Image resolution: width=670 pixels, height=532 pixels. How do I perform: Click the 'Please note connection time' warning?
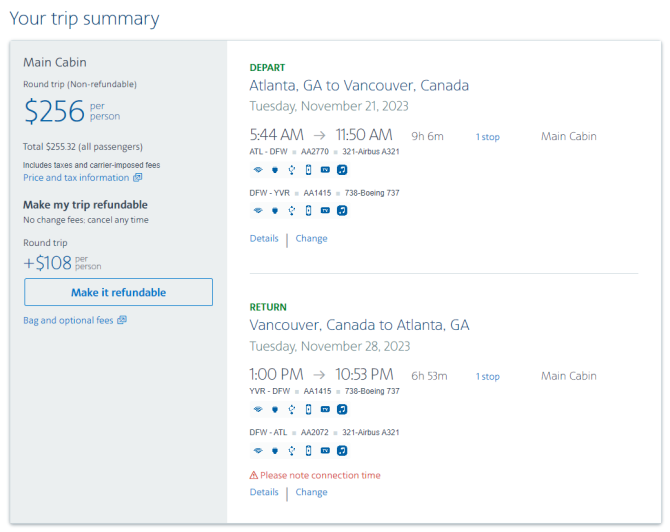pos(315,475)
